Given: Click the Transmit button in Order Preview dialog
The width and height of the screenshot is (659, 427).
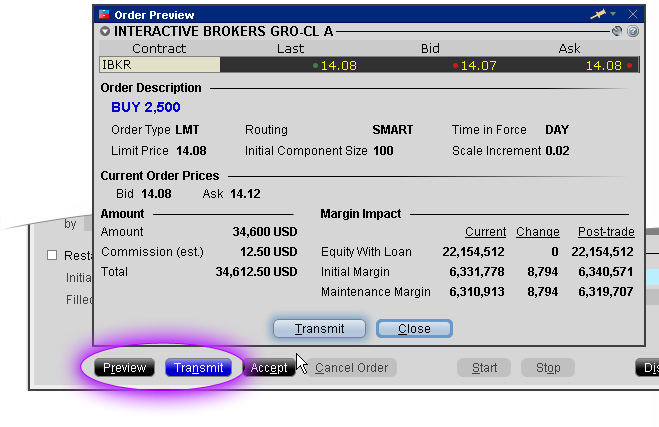Looking at the screenshot, I should pyautogui.click(x=319, y=328).
